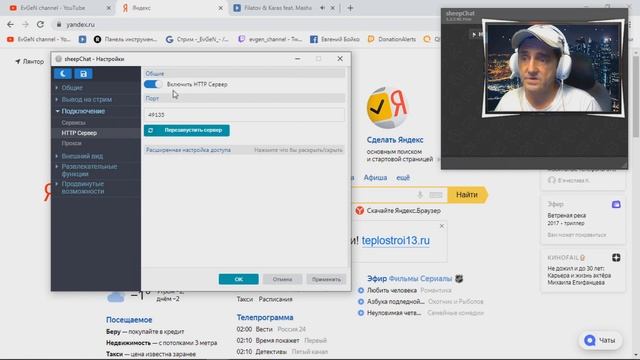640x360 pixels.
Task: Open the Эфир section link
Action: [x=377, y=278]
